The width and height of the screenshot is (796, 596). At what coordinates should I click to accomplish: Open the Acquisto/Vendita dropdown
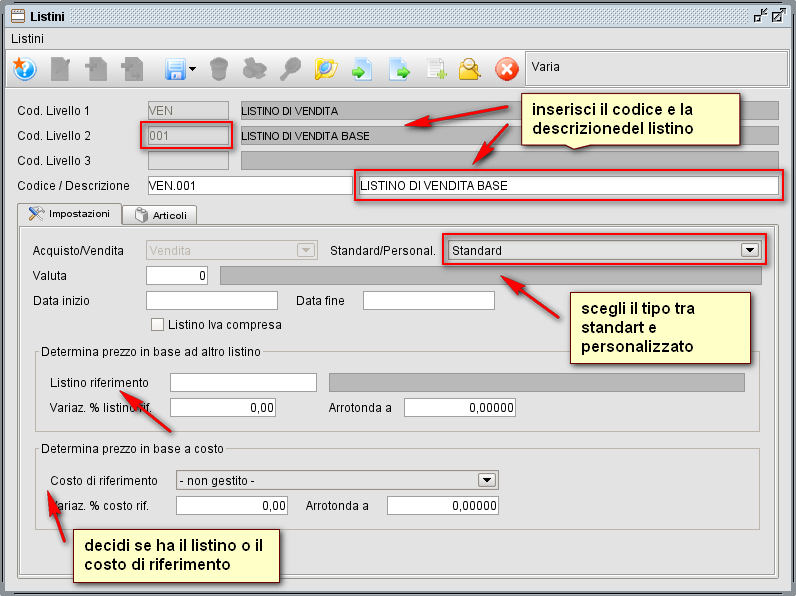click(232, 250)
